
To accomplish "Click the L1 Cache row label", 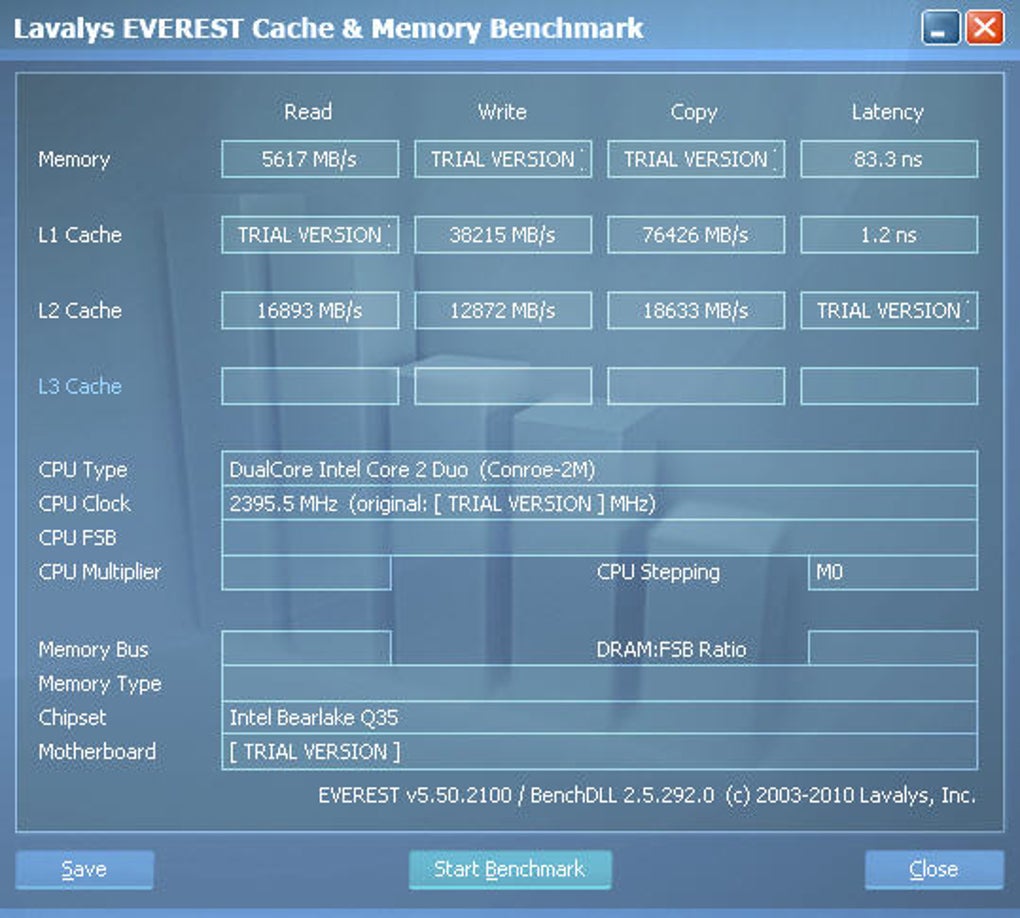I will [80, 234].
